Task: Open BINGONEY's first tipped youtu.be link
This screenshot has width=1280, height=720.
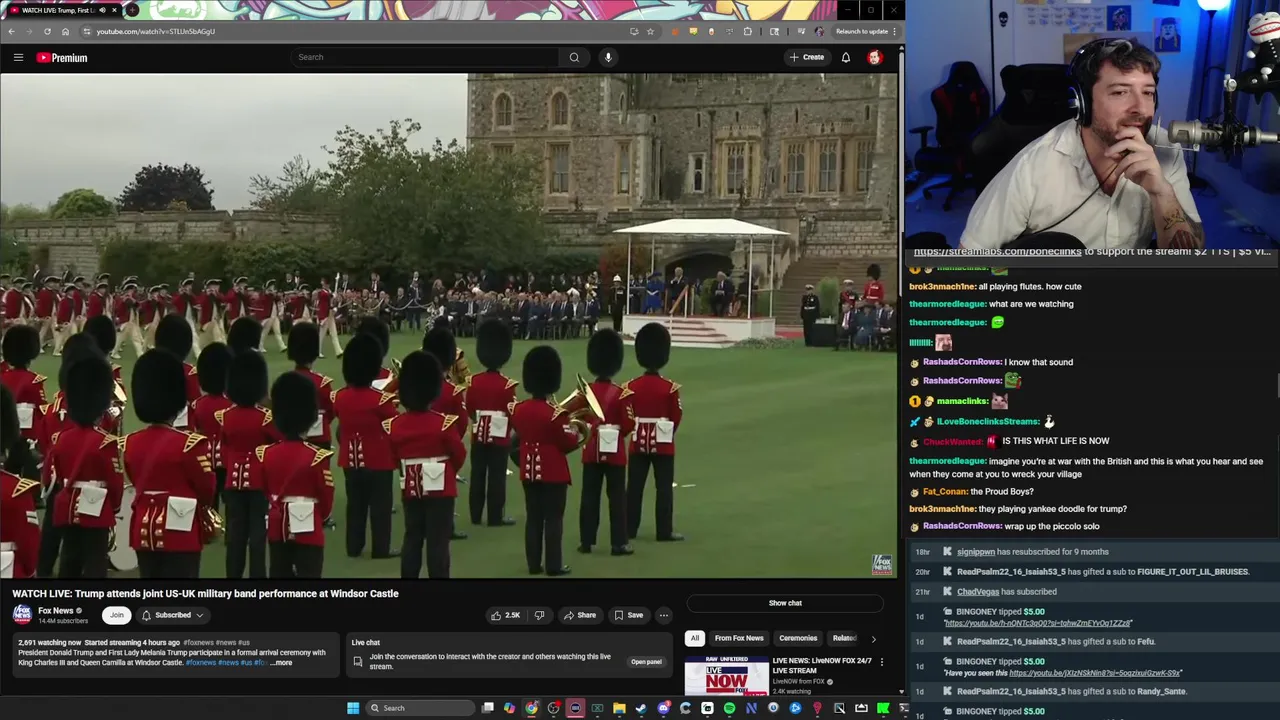Action: point(1038,623)
